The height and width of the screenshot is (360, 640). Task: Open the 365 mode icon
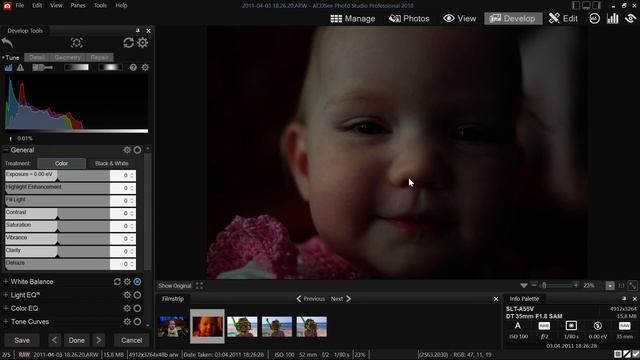594,18
